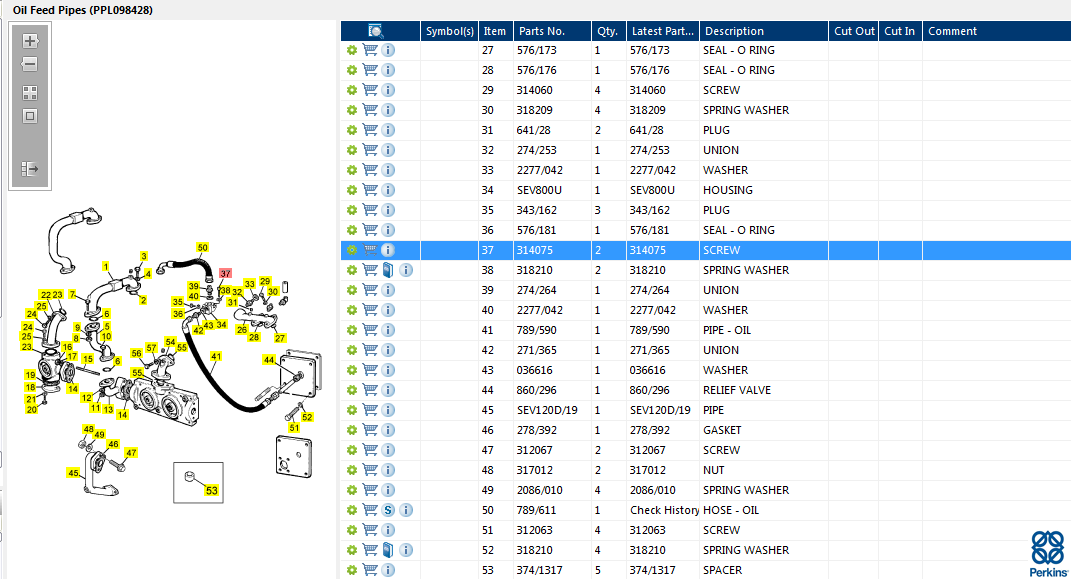
Task: Sort by the Item column header
Action: [495, 31]
